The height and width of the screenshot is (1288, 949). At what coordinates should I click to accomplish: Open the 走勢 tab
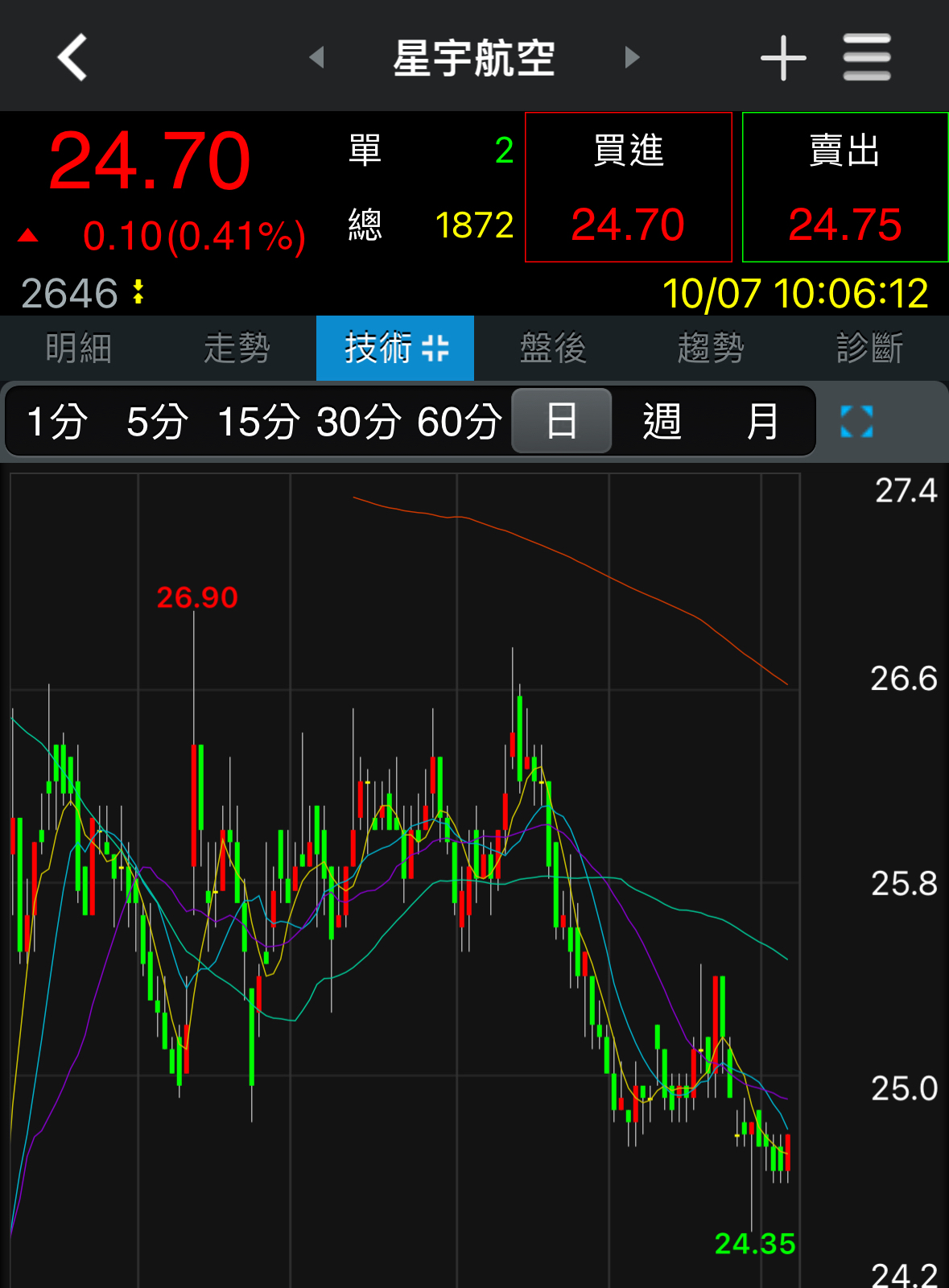click(x=237, y=349)
